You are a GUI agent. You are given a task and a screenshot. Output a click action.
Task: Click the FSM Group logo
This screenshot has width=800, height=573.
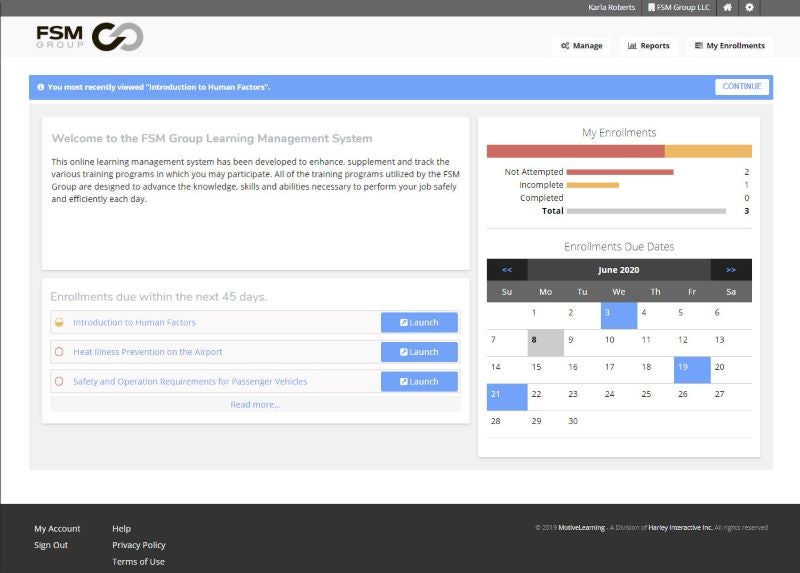pos(90,37)
